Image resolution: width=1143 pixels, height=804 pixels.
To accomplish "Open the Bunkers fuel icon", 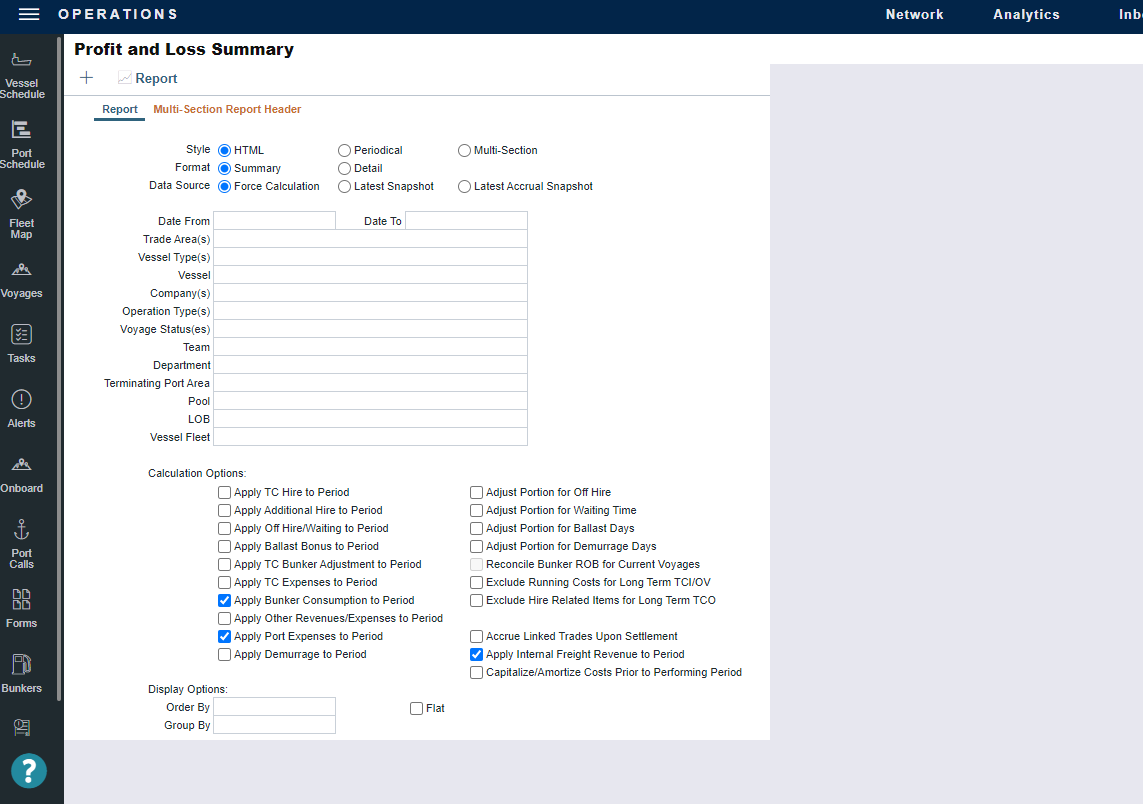I will 22,673.
